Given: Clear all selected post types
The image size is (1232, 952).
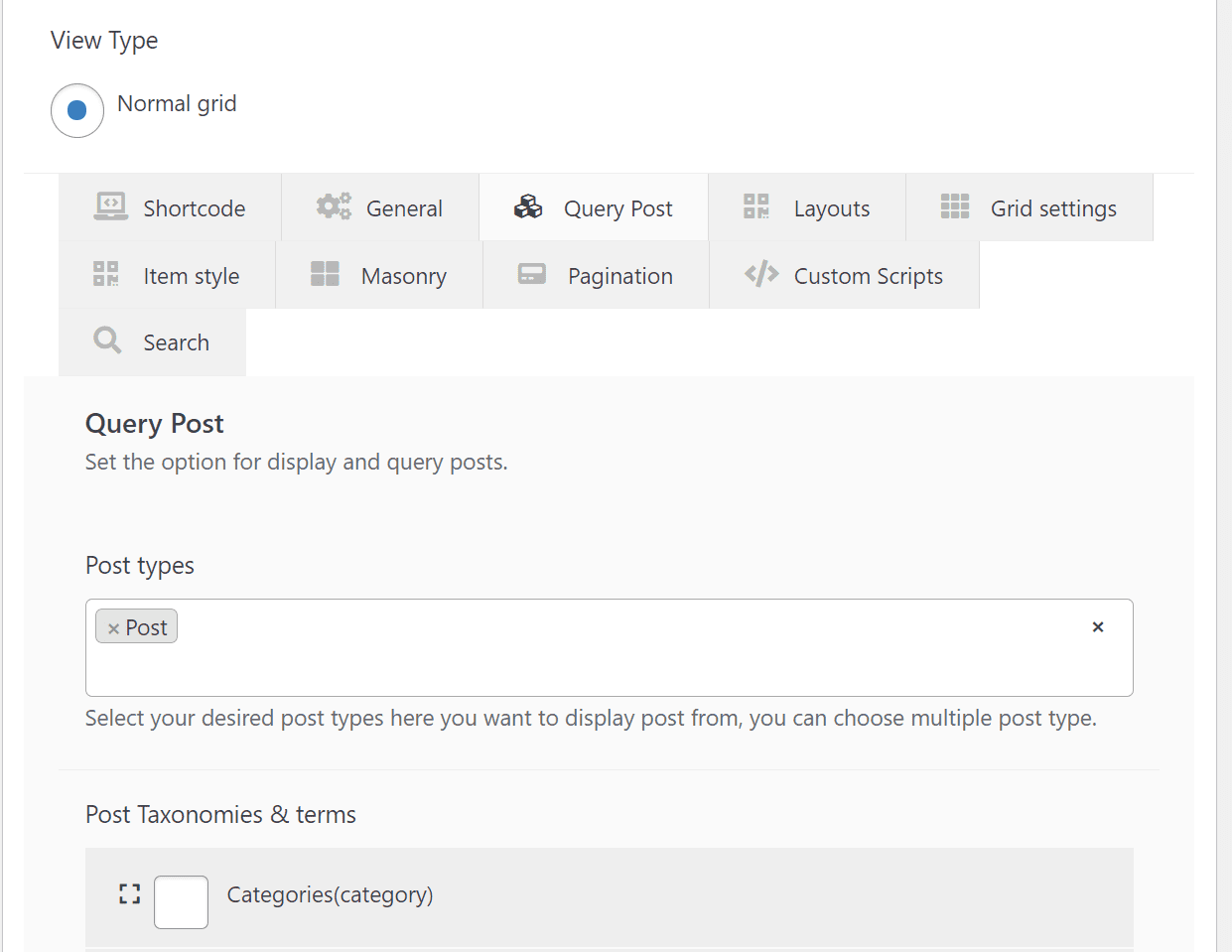Looking at the screenshot, I should point(1098,626).
